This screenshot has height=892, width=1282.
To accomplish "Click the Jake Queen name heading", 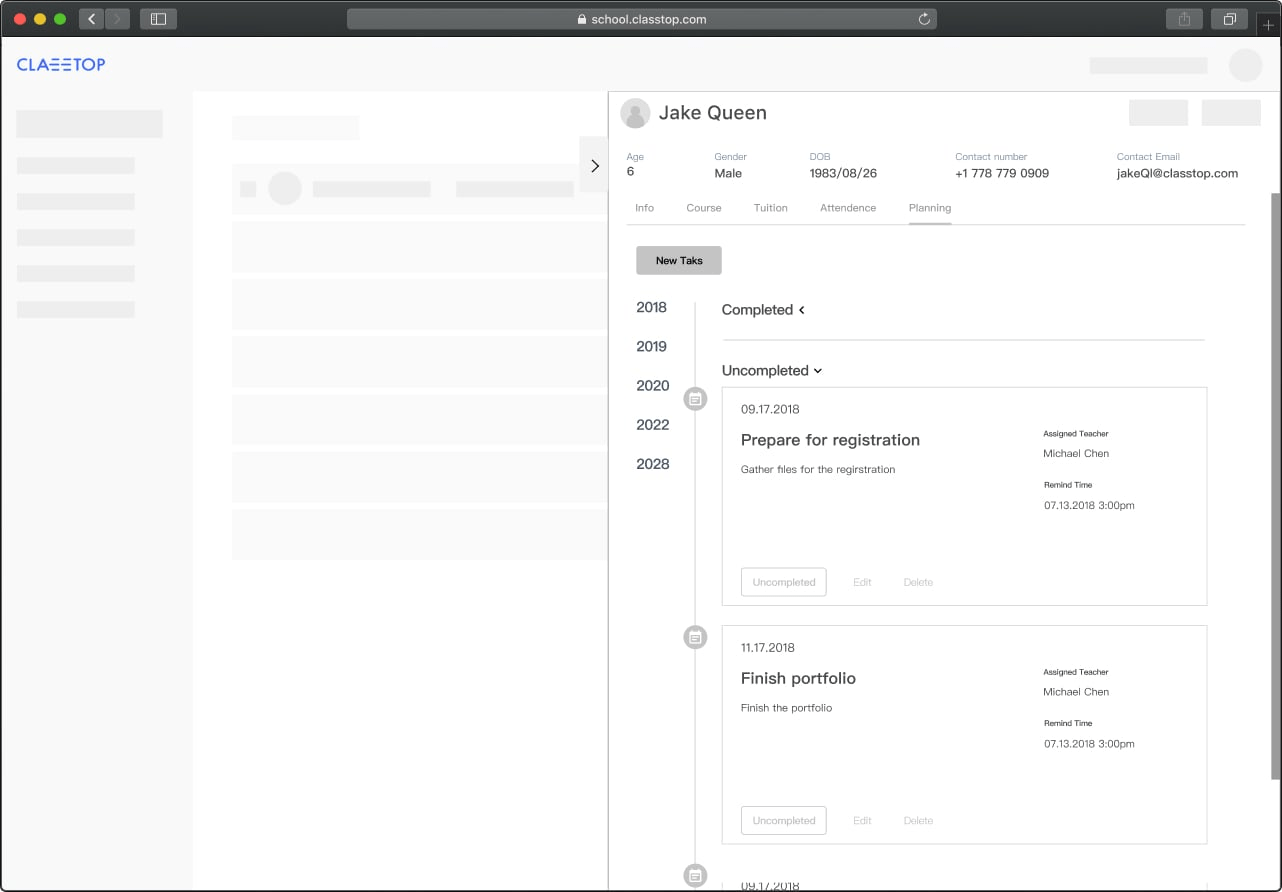I will click(713, 113).
